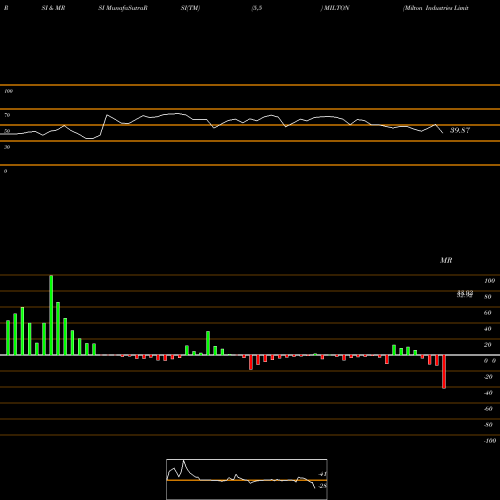Image resolution: width=500 pixels, height=500 pixels.
Task: Click the 70 level label on the RSI axis
Action: (7, 115)
